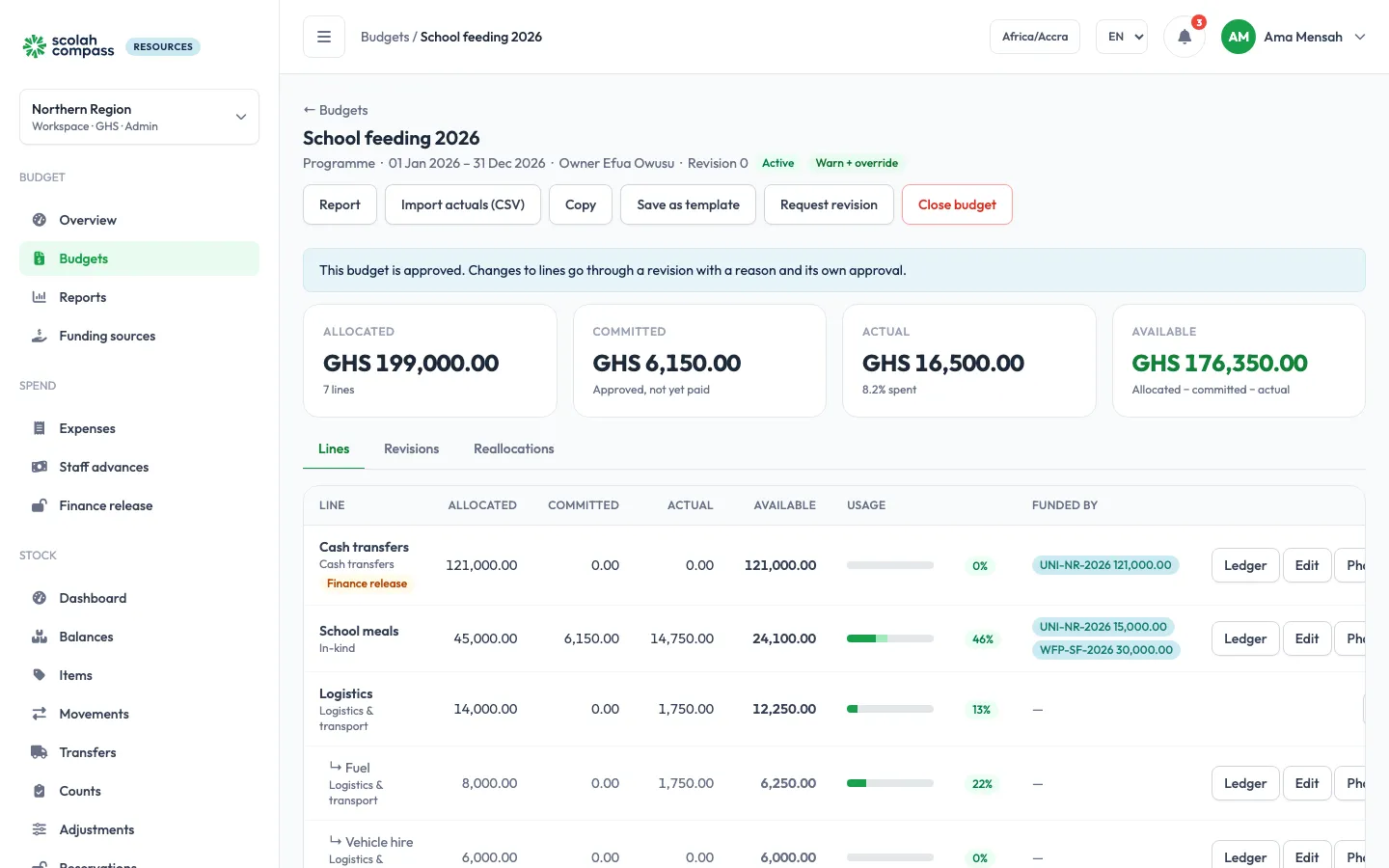1389x868 pixels.
Task: Switch to the Lines tab
Action: pos(334,448)
